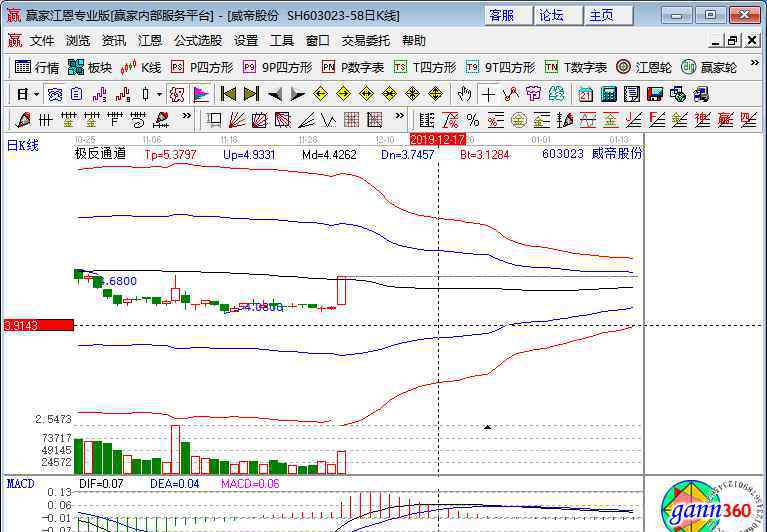Open the 9P四方形 tool
767x532 pixels.
click(x=277, y=67)
